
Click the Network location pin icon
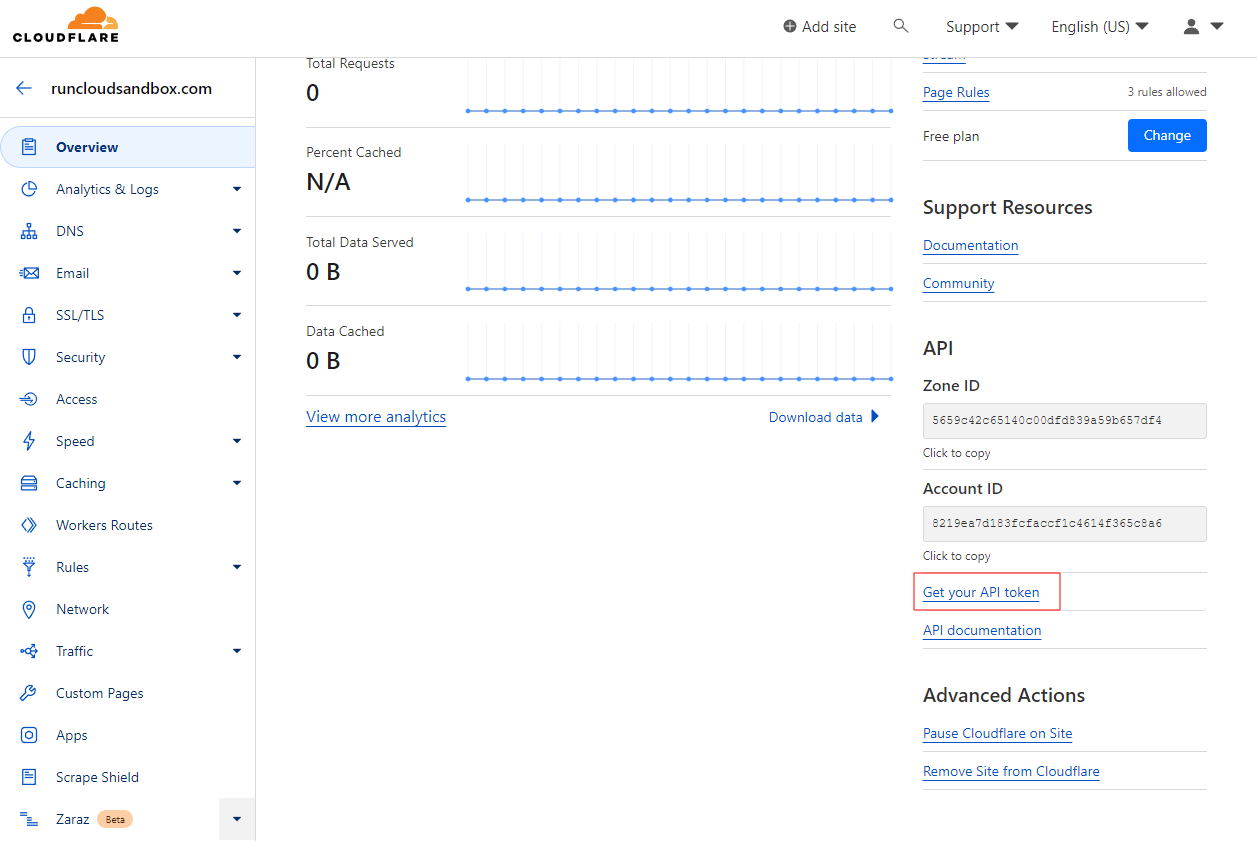tap(29, 609)
